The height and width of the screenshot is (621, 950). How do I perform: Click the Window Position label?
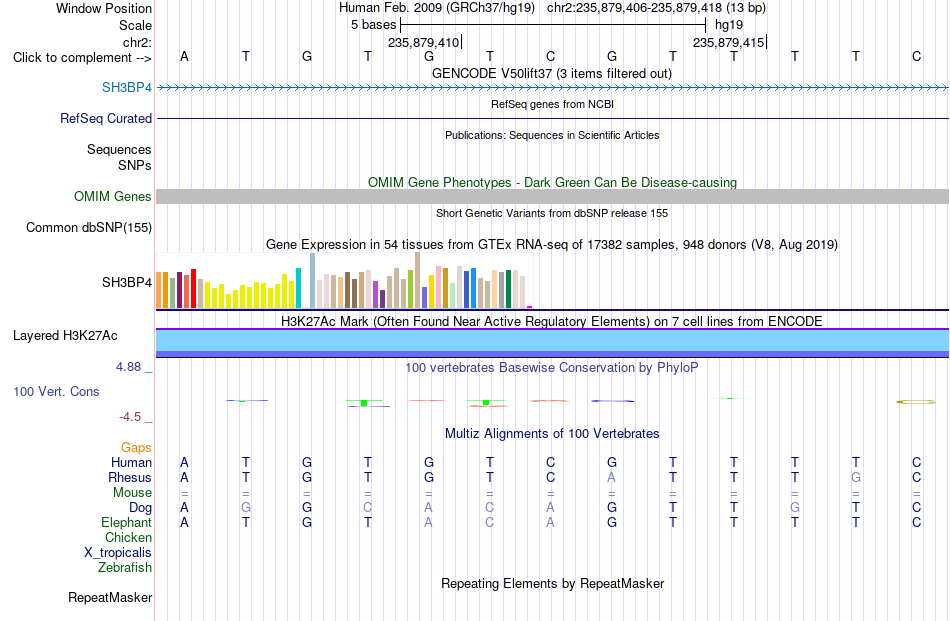coord(104,8)
